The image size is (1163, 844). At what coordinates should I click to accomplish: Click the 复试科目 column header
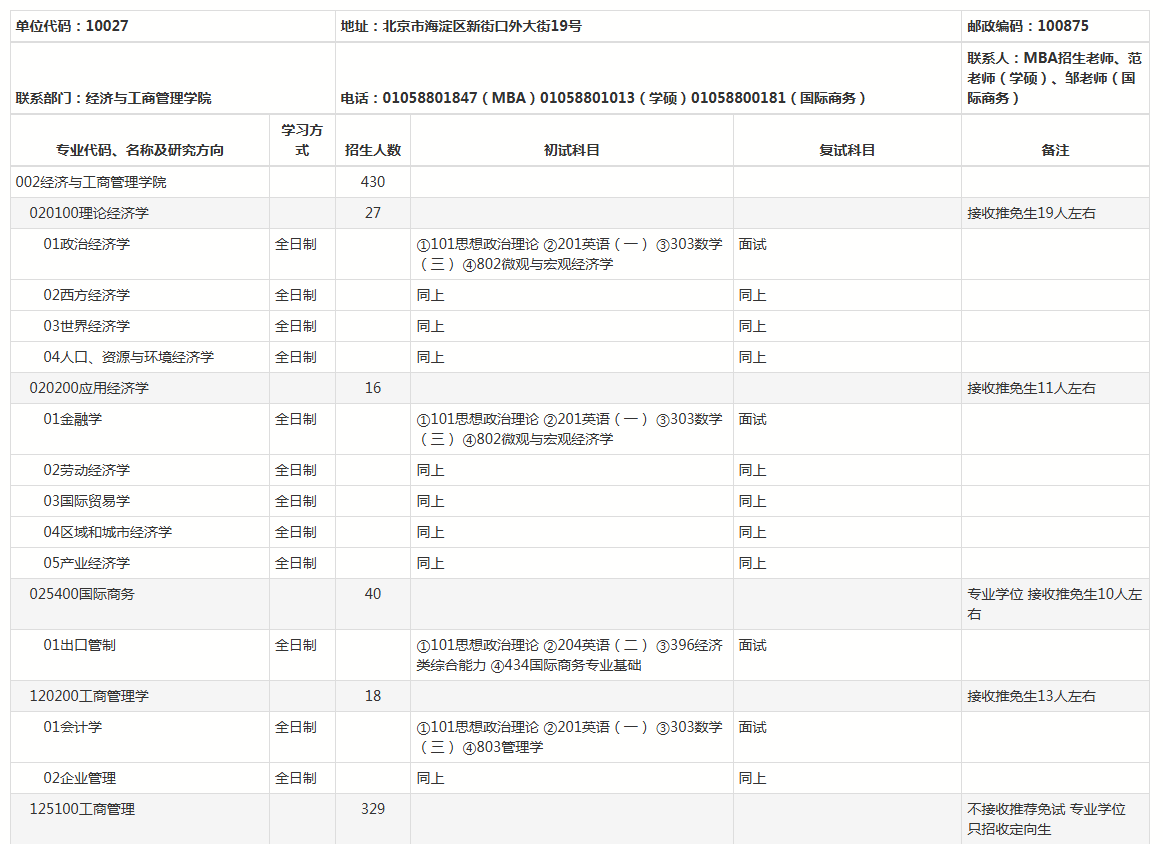(x=847, y=150)
